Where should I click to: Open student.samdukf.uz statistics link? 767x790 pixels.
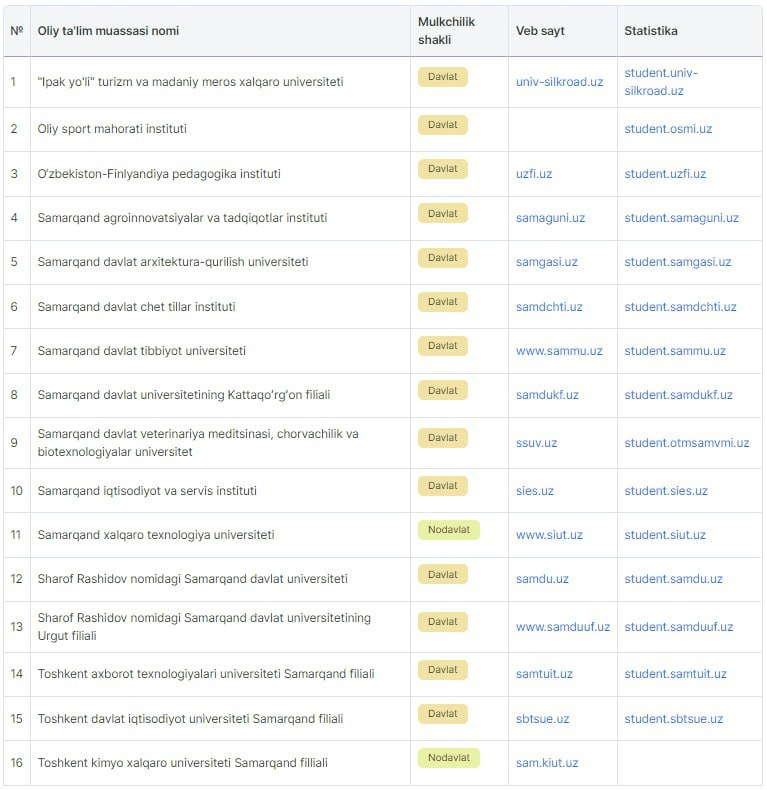678,395
